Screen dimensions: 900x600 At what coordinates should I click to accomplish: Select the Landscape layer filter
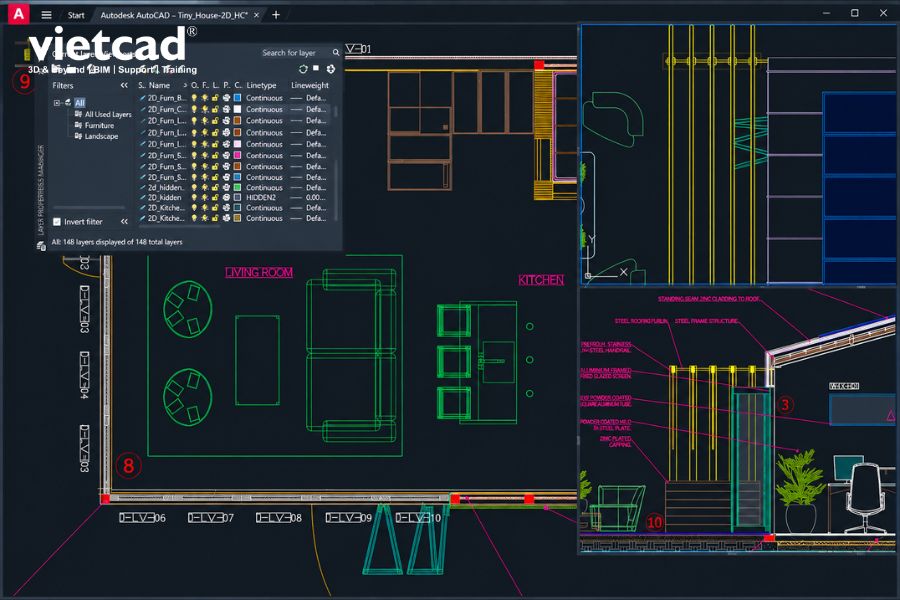pos(102,136)
